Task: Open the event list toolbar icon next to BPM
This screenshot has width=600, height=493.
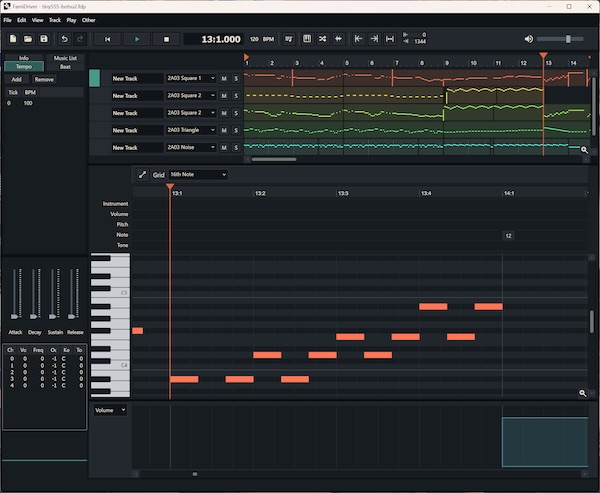Action: click(289, 39)
